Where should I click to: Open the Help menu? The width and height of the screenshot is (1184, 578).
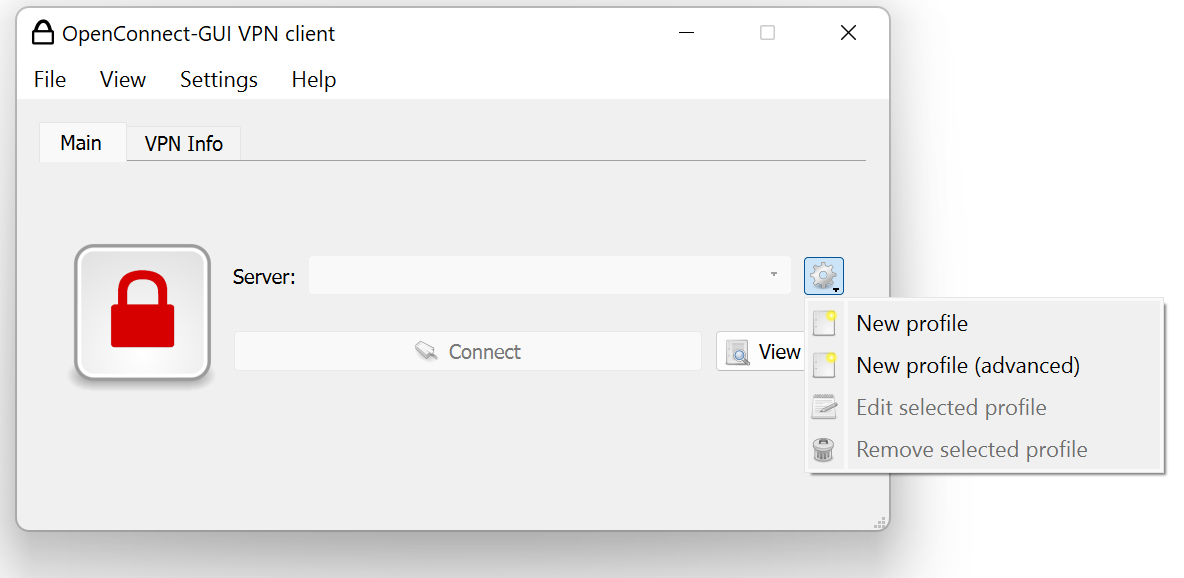(313, 80)
